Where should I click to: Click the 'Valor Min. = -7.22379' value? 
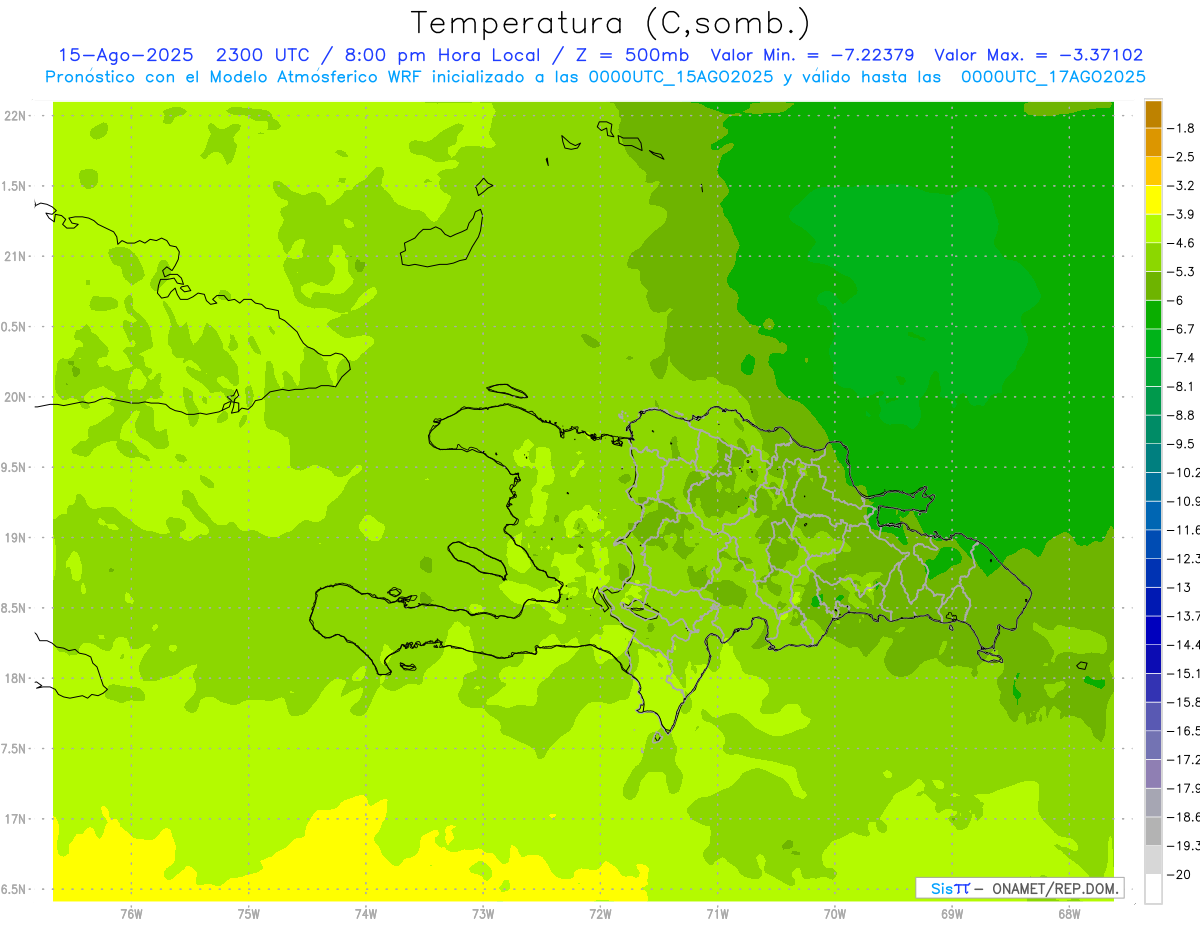[x=812, y=55]
